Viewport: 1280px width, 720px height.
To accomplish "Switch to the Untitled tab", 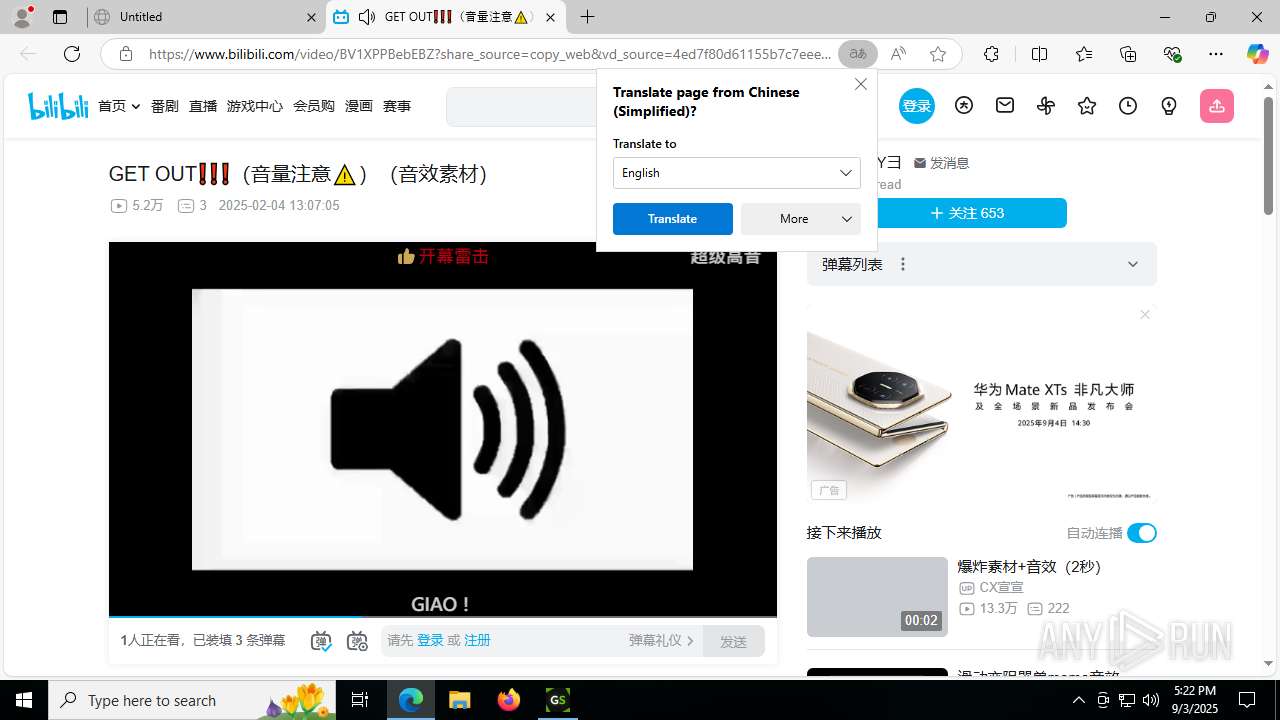I will click(x=205, y=17).
